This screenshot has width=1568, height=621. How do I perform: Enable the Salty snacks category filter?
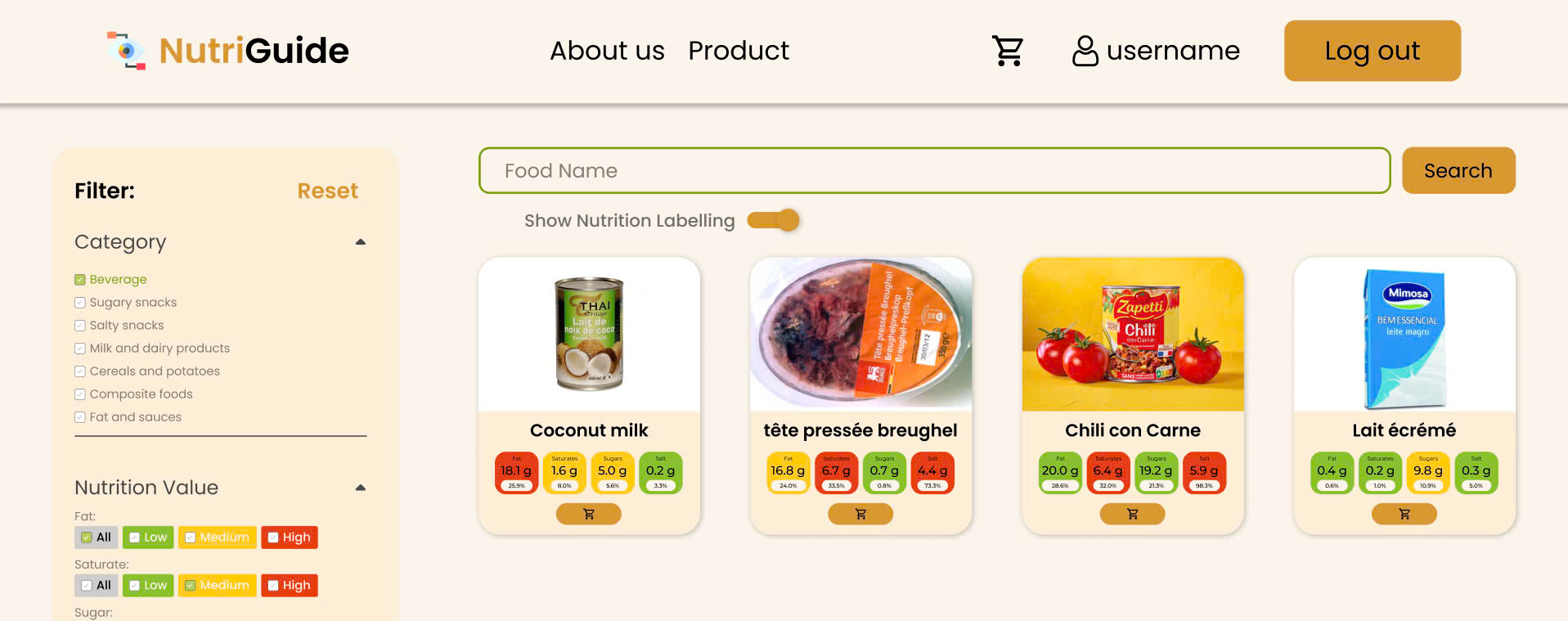pyautogui.click(x=79, y=325)
